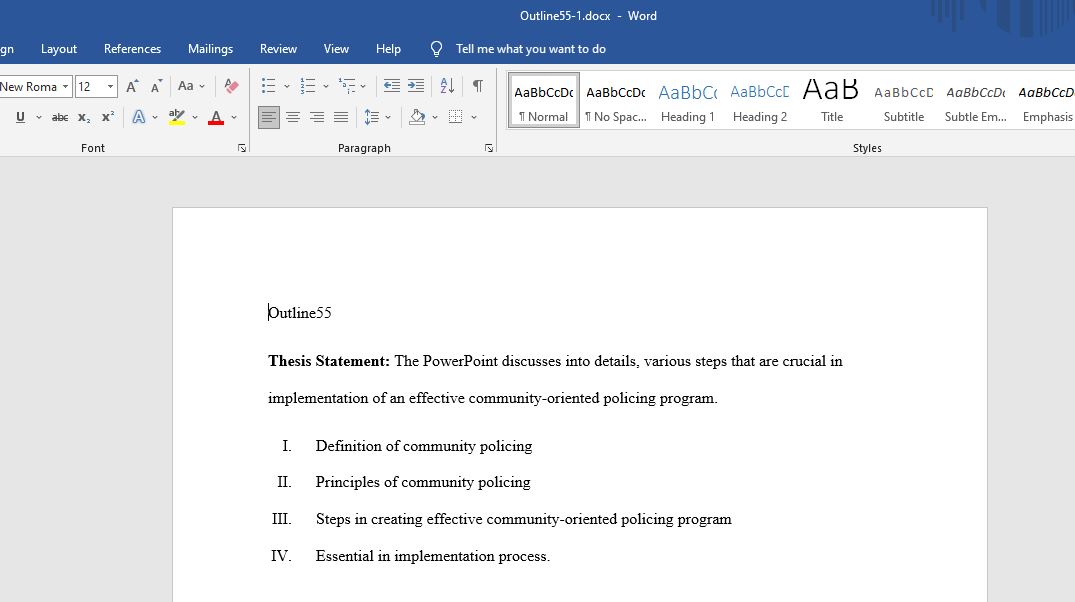The width and height of the screenshot is (1075, 602).
Task: Click the Decrease Font Size icon
Action: point(156,86)
